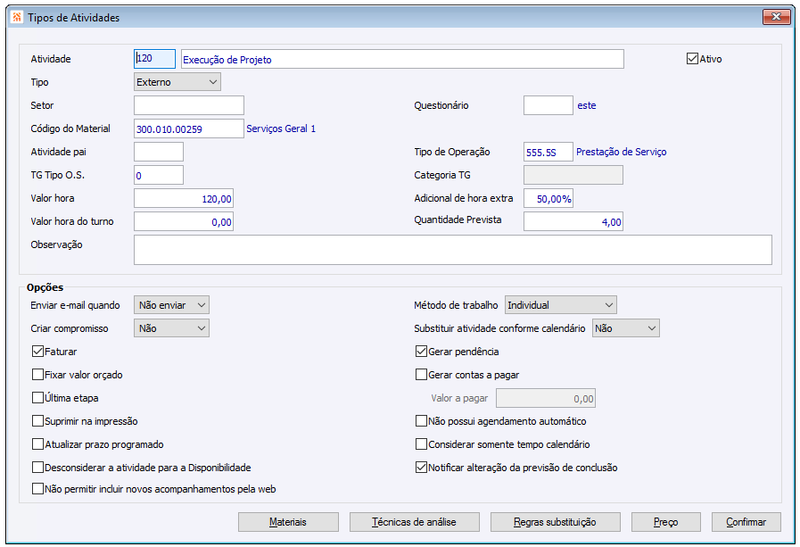Select the Código do Material field
Image resolution: width=800 pixels, height=547 pixels.
pos(189,129)
